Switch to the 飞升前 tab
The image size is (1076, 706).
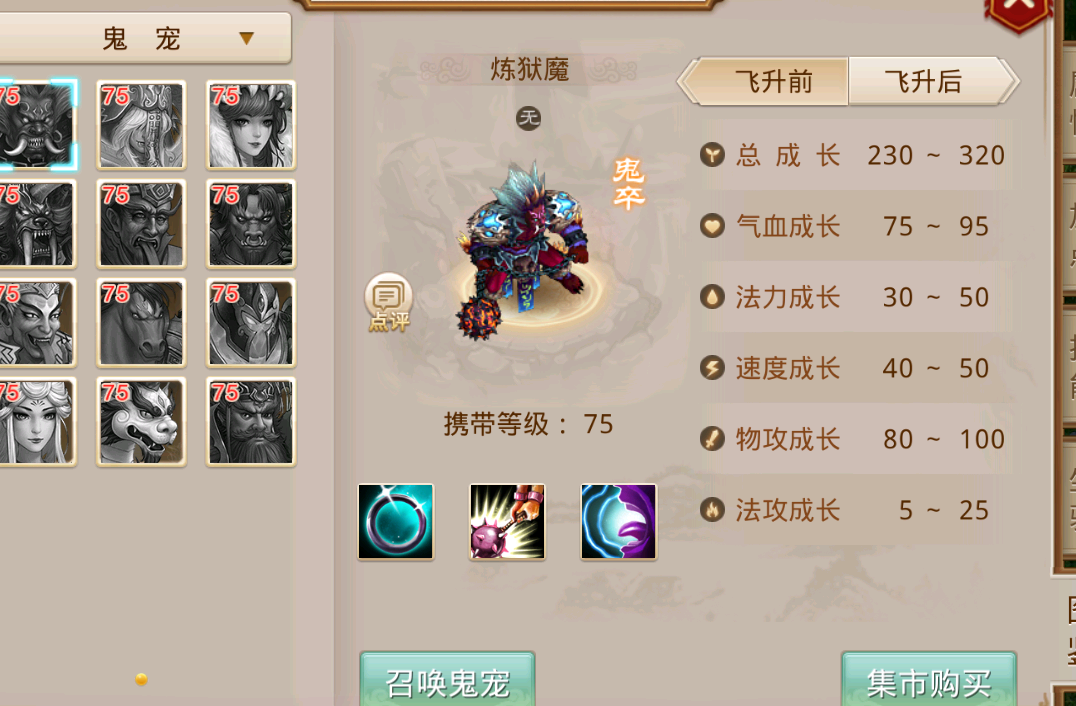pos(773,82)
